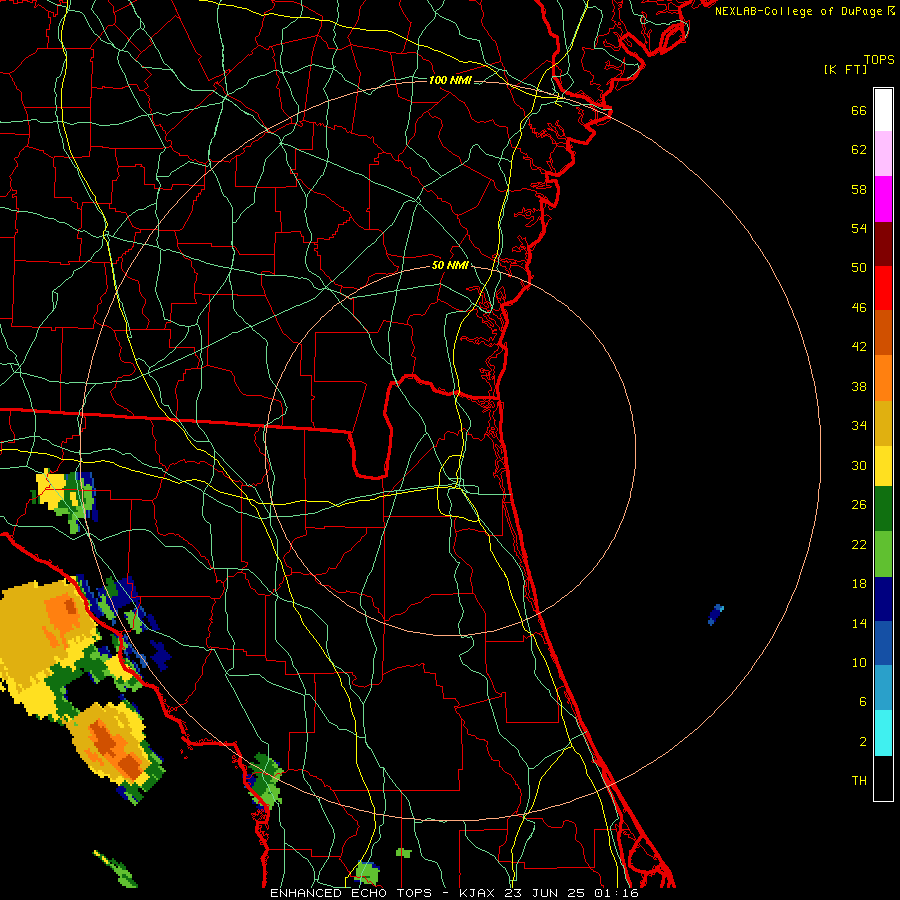
Task: Click the "18" legend value
Action: click(859, 584)
